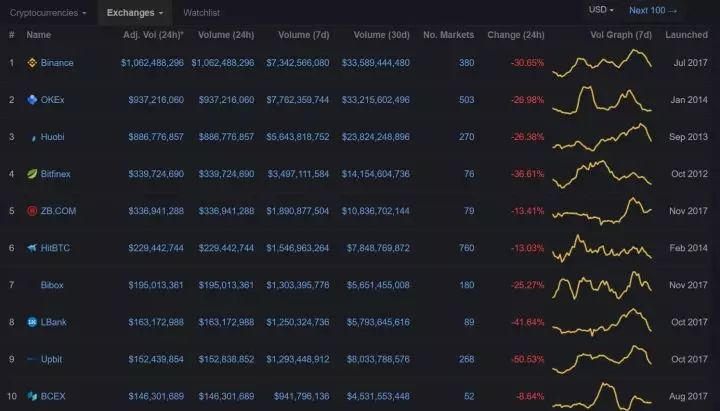Click ZB.COM 7d volume graph
The width and height of the screenshot is (720, 411).
pyautogui.click(x=602, y=211)
